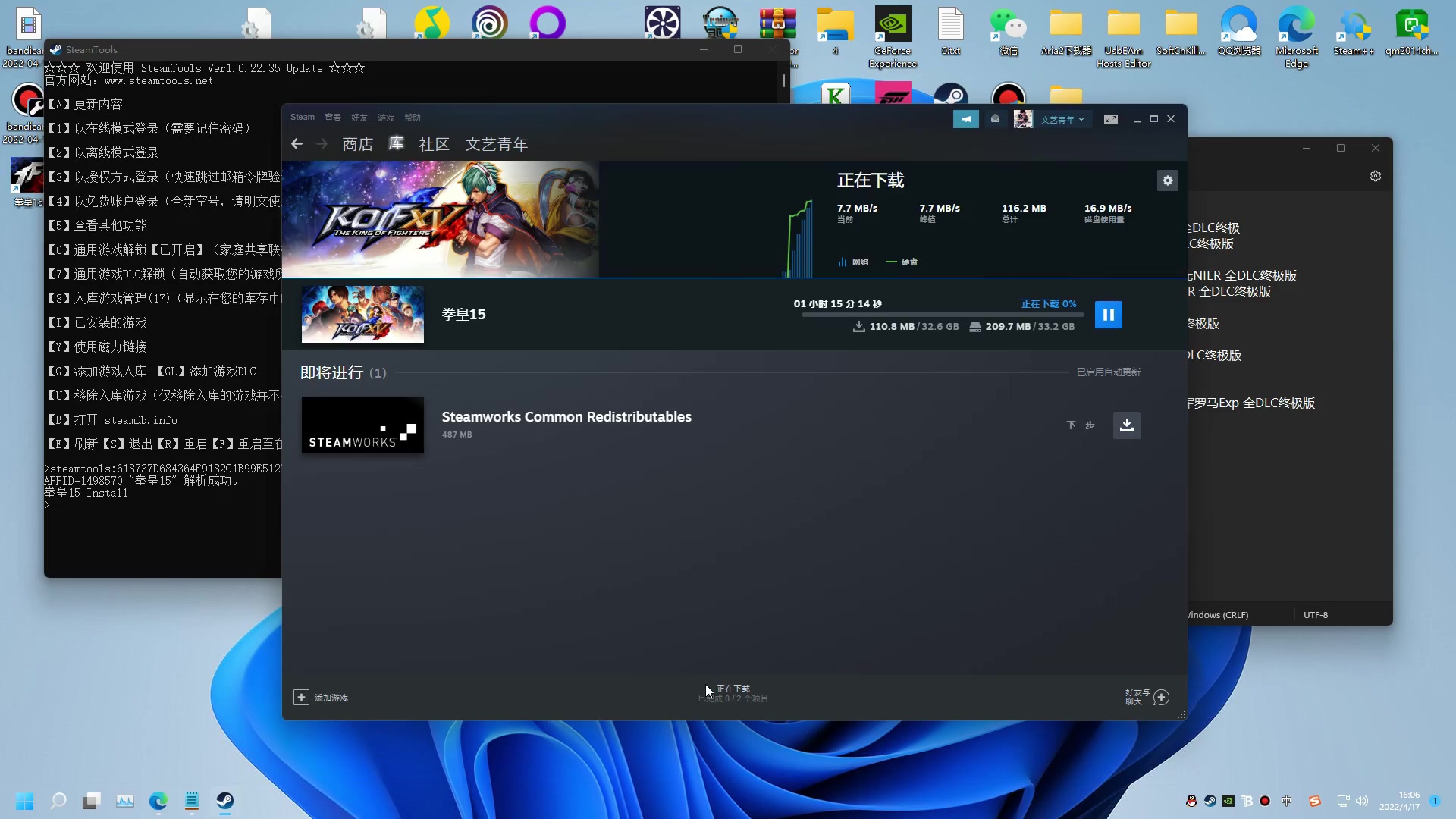Screen dimensions: 1456x819
Task: Open the 商店 store tab
Action: tap(357, 144)
